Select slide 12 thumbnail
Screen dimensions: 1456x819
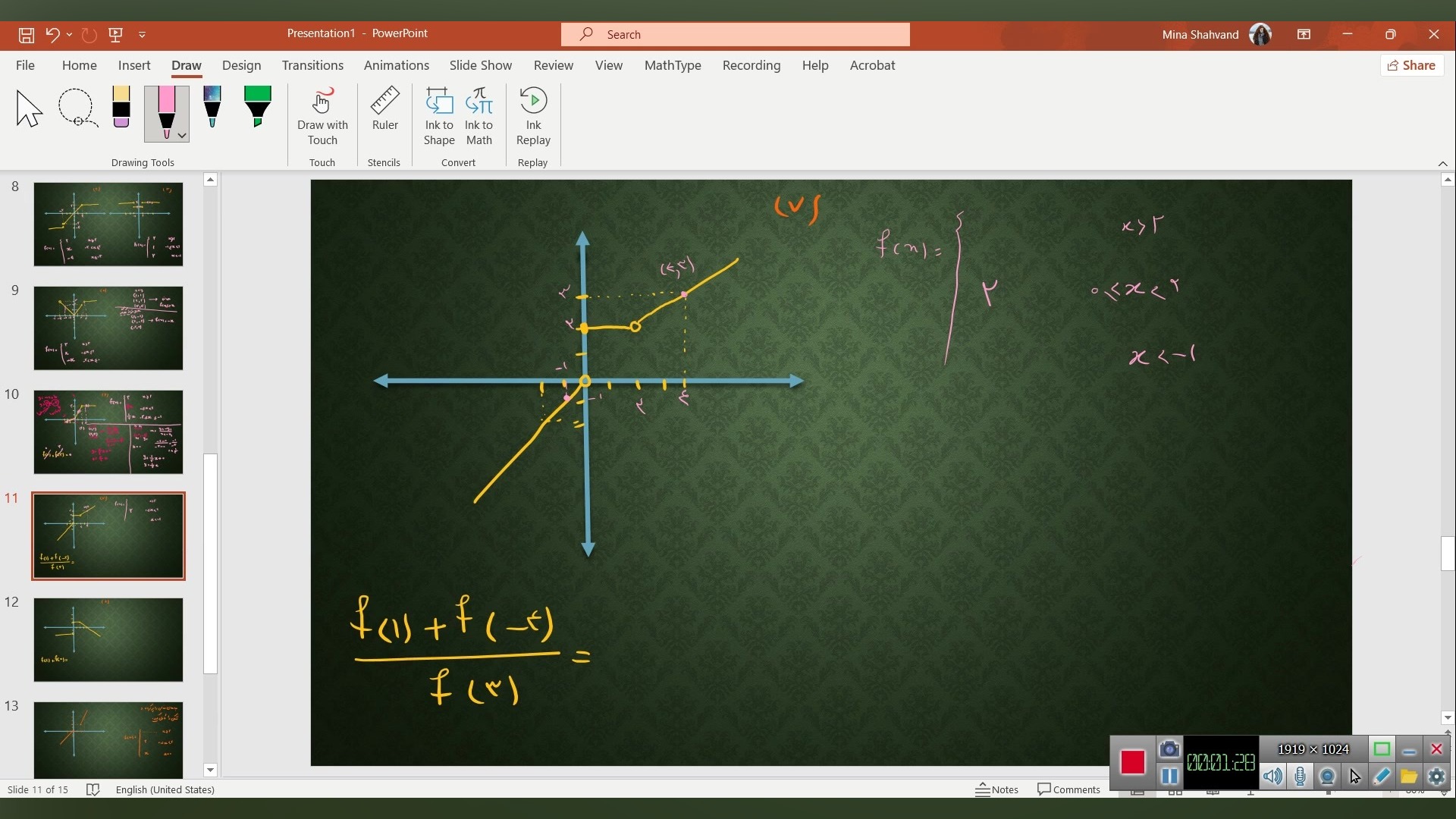pos(108,639)
